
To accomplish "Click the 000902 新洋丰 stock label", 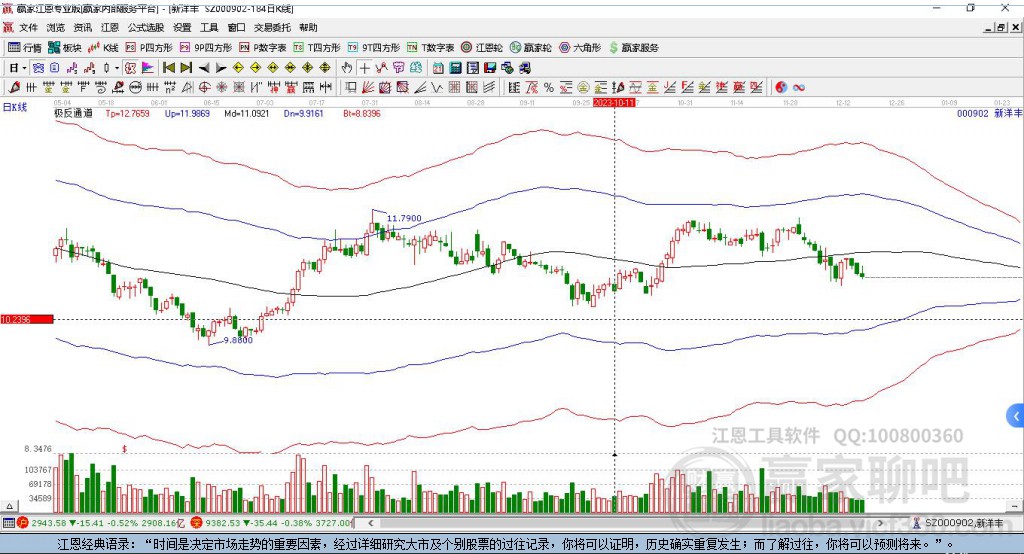I will tap(989, 113).
